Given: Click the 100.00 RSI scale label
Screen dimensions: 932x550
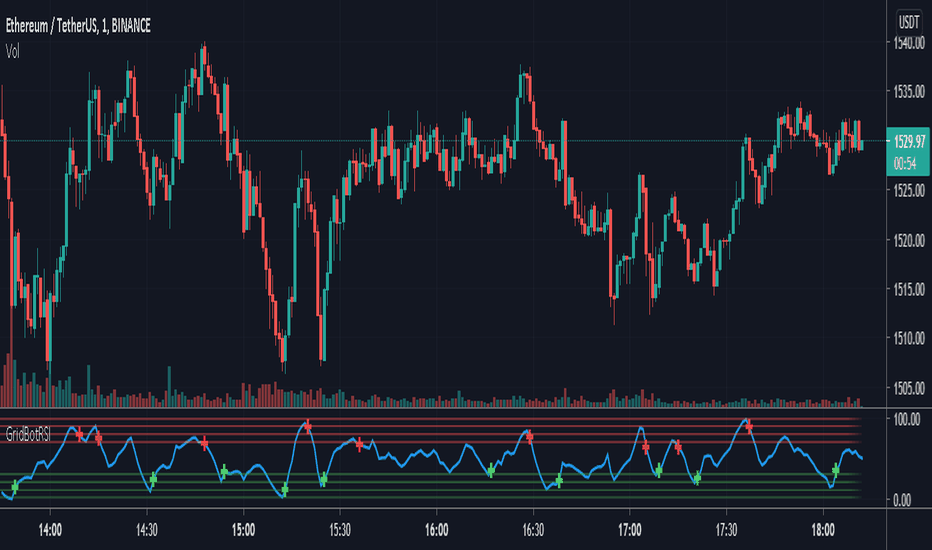Looking at the screenshot, I should 906,419.
